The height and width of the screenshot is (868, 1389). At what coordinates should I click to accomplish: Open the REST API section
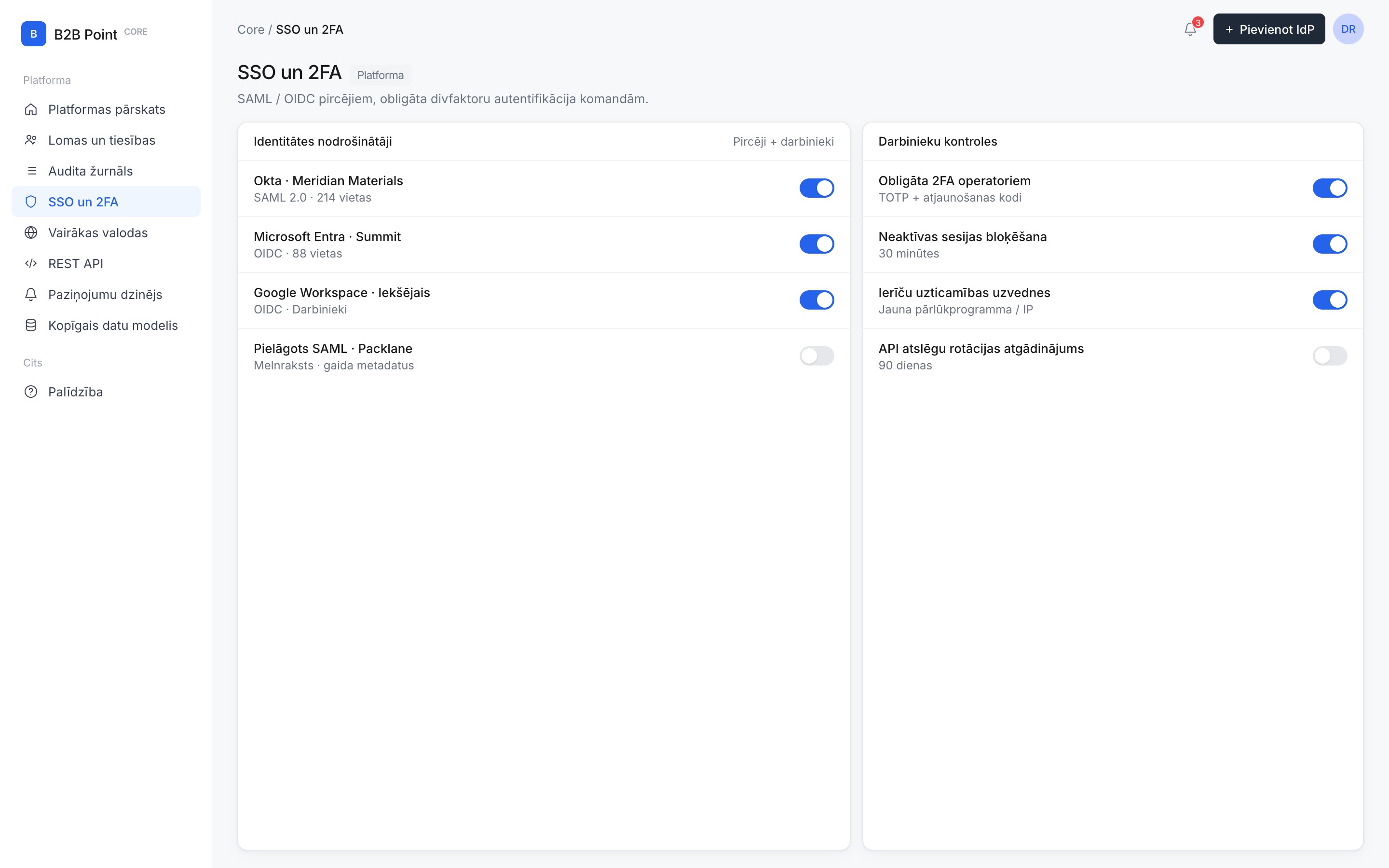(x=106, y=263)
